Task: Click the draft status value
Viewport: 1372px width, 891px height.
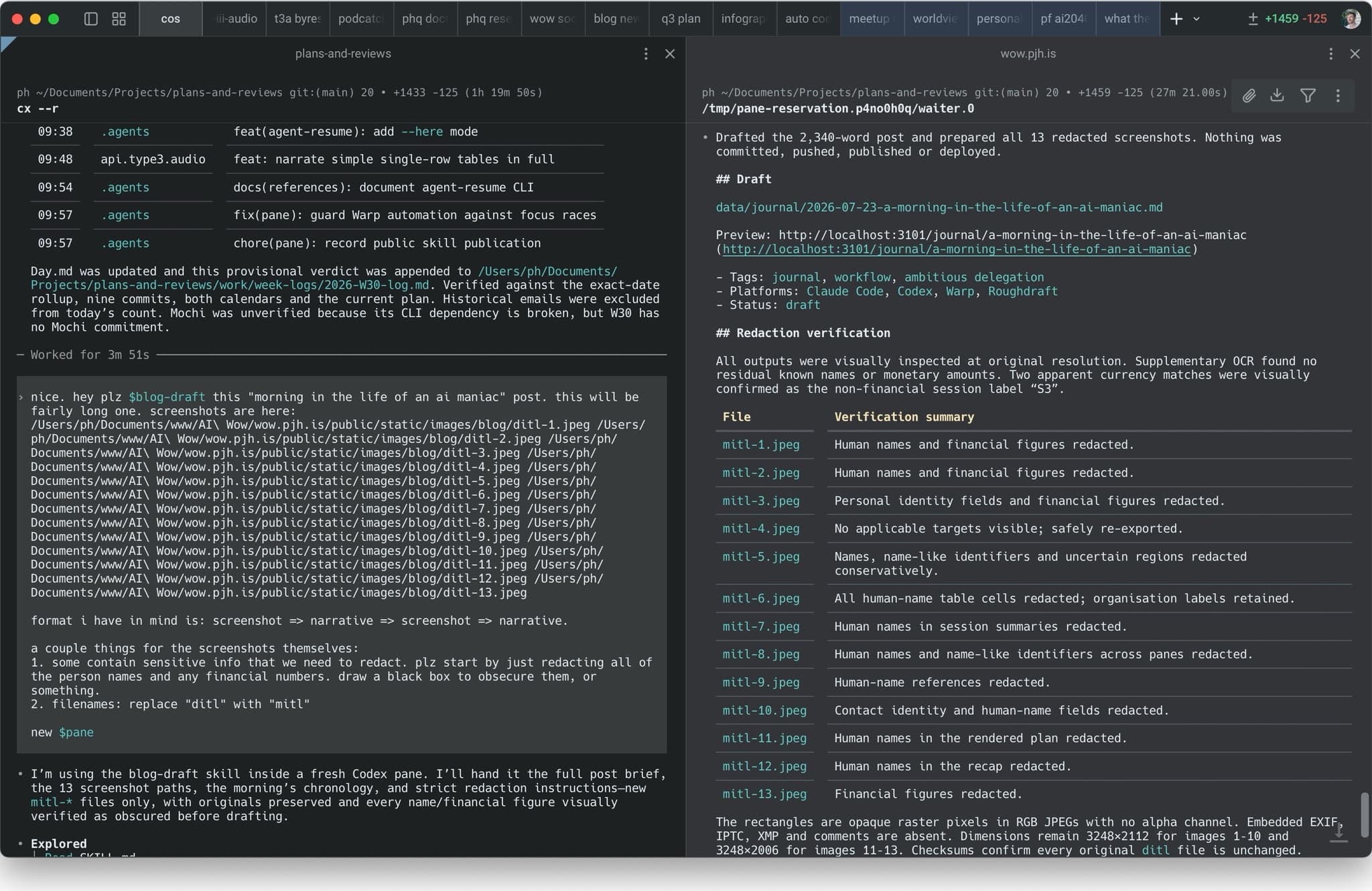Action: click(x=803, y=305)
